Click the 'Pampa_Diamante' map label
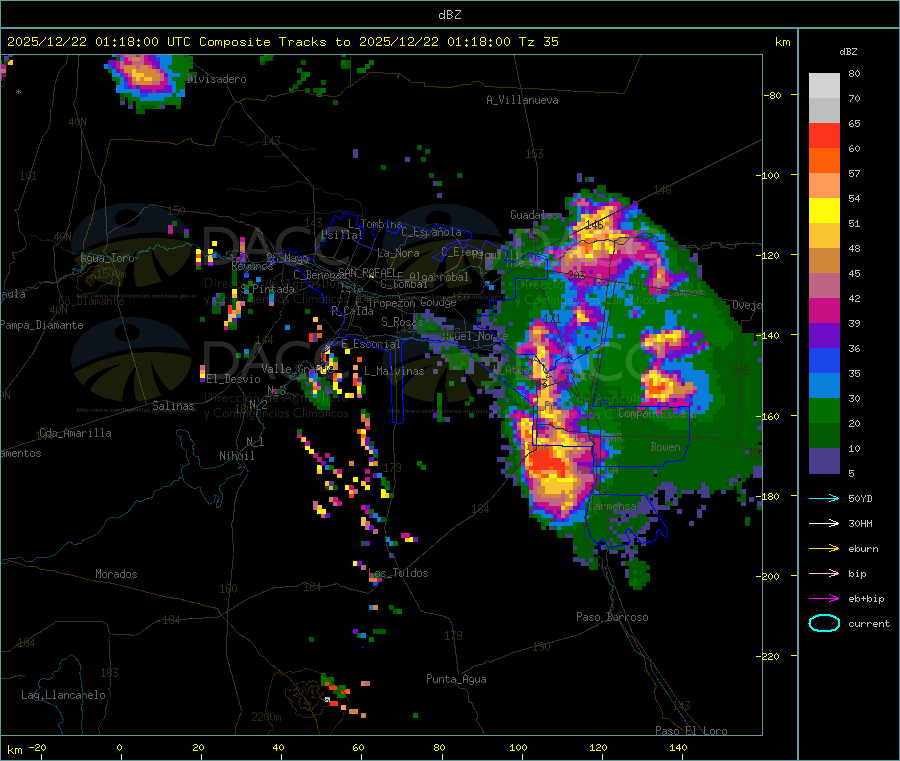Viewport: 900px width, 761px height. [41, 325]
